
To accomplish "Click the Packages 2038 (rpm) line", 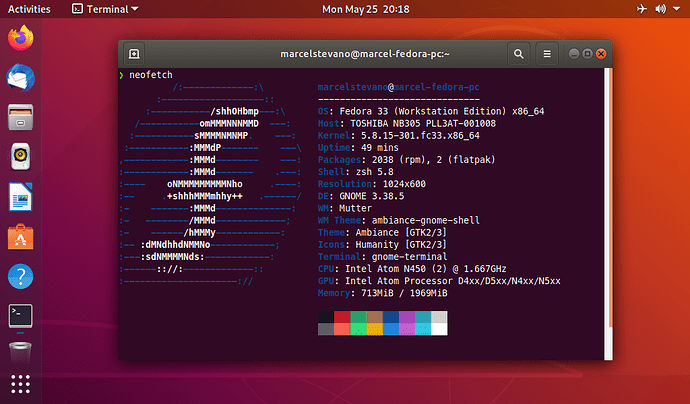I will point(407,160).
